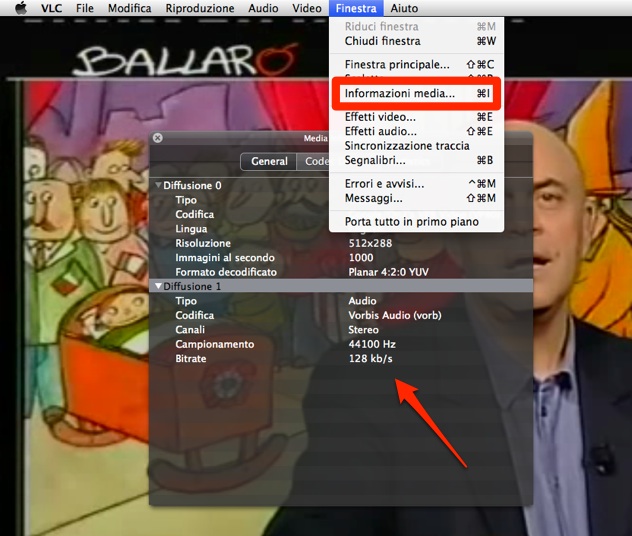Close the Finestra menu in menu bar
Viewport: 632px width, 536px height.
coord(356,8)
